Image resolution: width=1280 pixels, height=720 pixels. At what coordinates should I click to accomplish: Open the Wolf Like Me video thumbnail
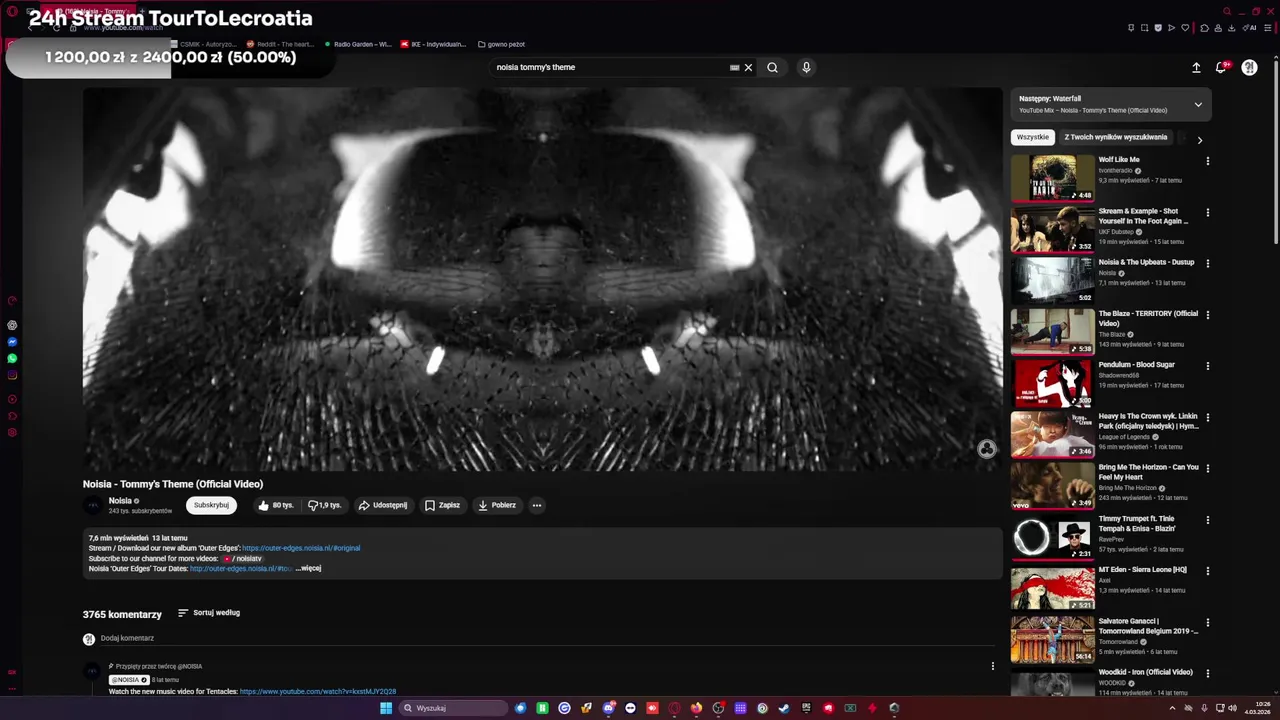pos(1053,178)
